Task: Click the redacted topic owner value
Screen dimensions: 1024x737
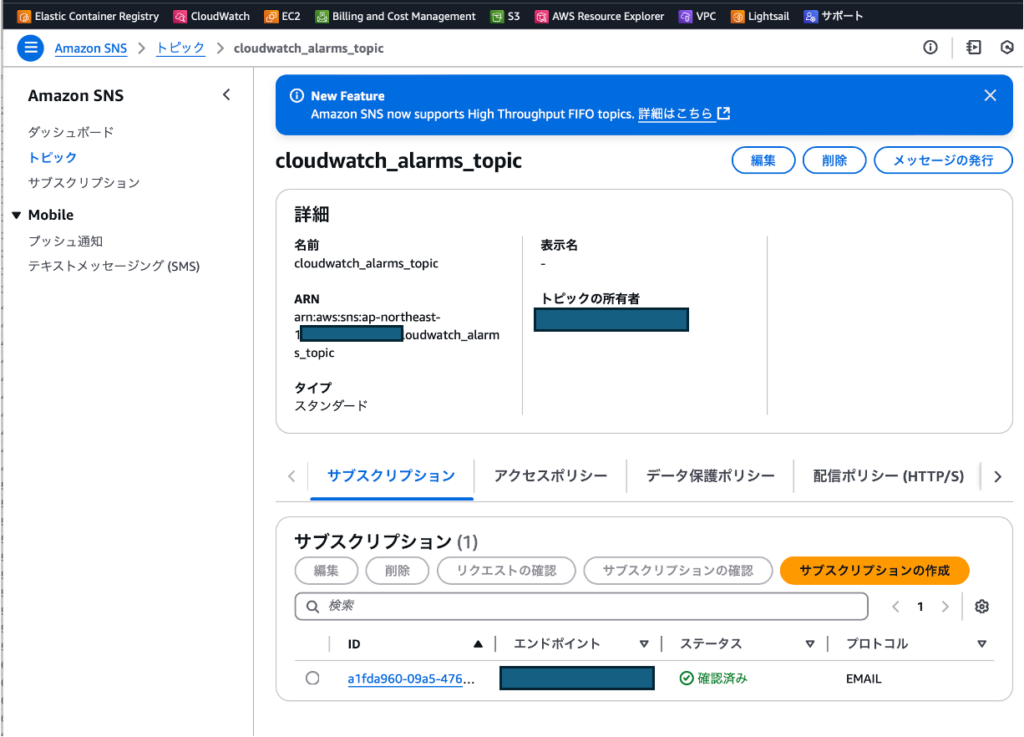Action: (x=611, y=320)
